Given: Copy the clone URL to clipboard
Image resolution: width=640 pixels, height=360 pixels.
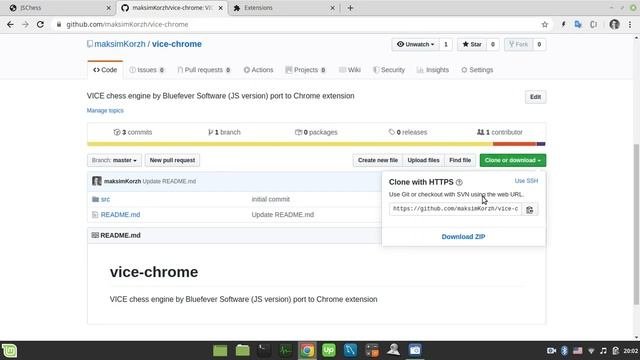Looking at the screenshot, I should click(530, 209).
